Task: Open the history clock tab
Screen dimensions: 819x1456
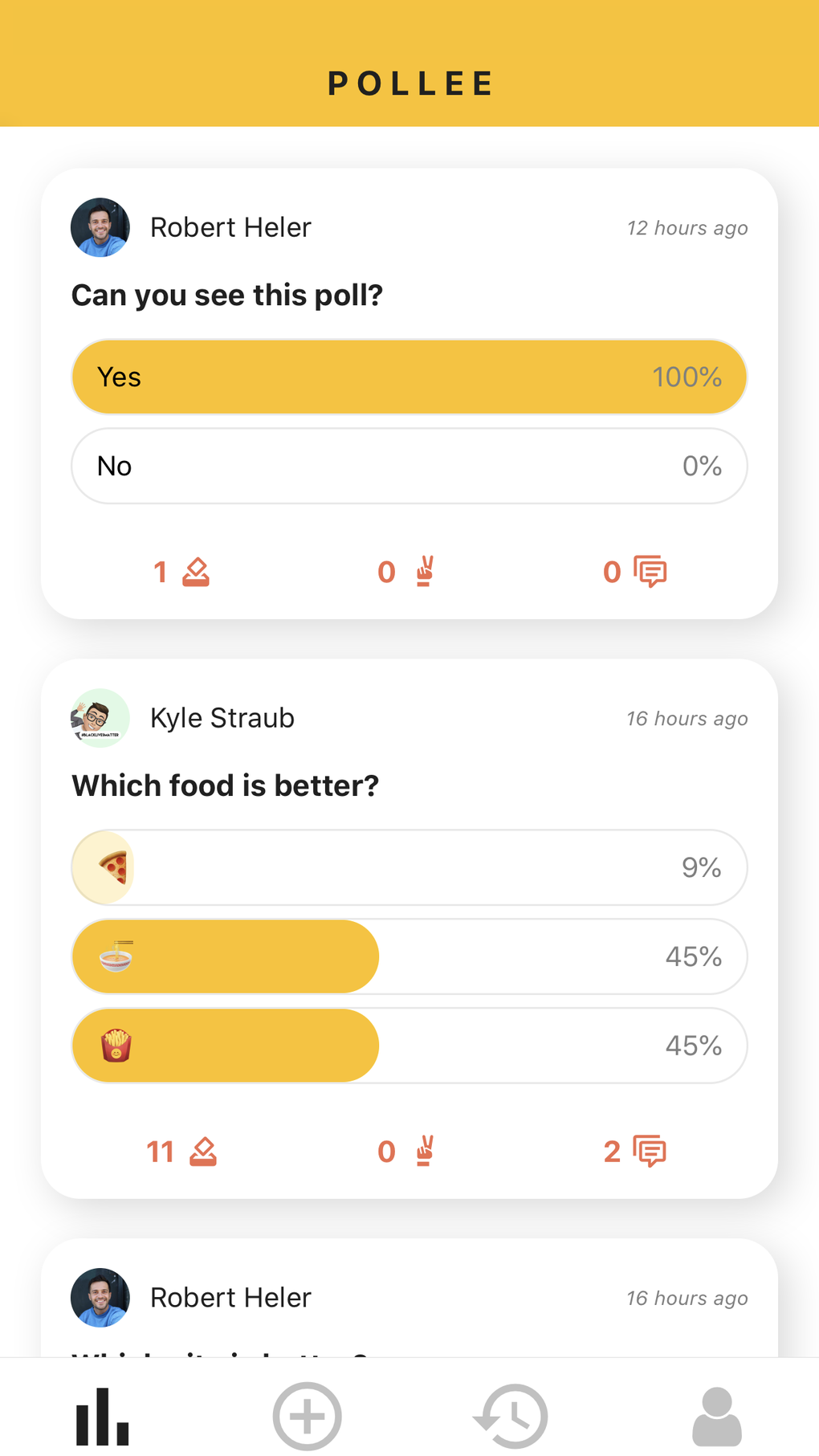Action: (x=511, y=1416)
